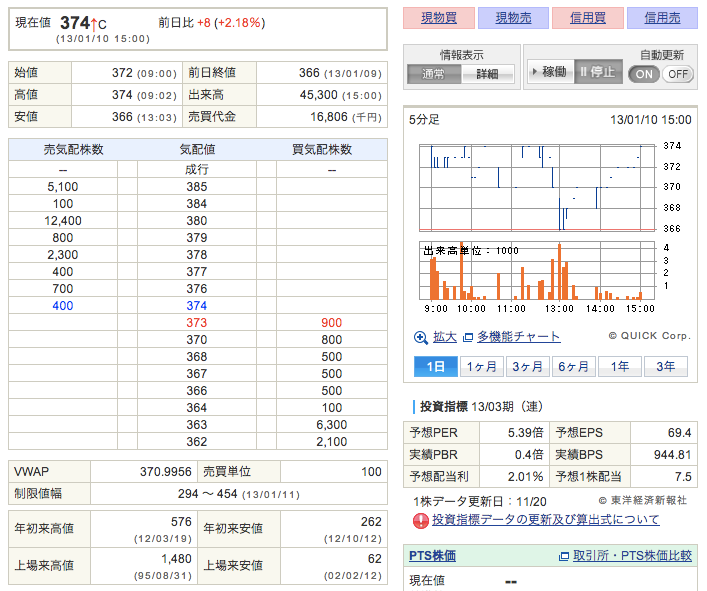Image resolution: width=707 pixels, height=591 pixels.
Task: Open the 取引所・PTS株価比較 comparison link
Action: [632, 556]
